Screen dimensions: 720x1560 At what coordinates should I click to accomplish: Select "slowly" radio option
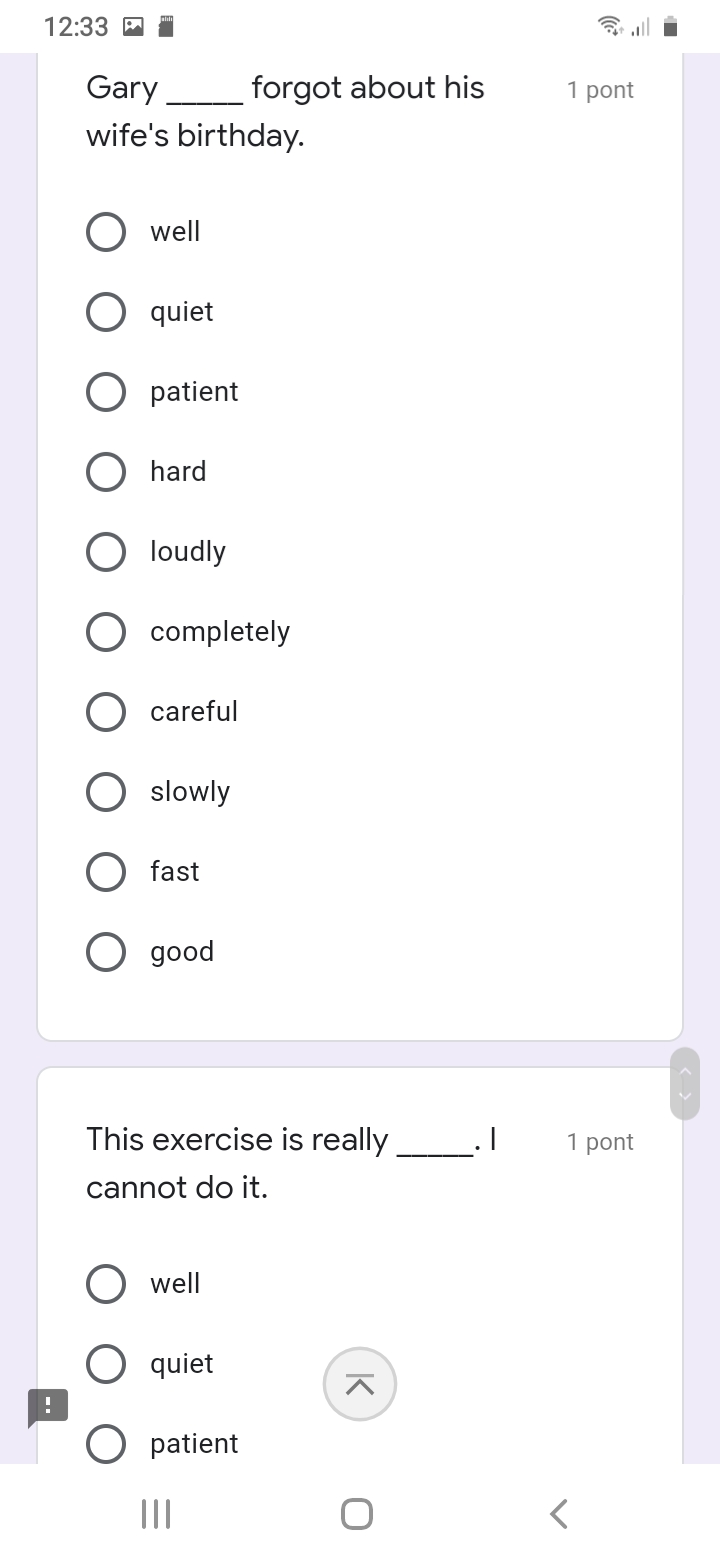pos(106,792)
